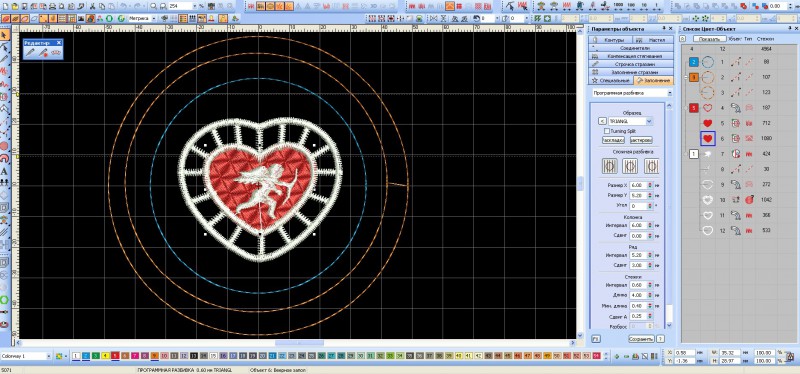The height and width of the screenshot is (374, 800).
Task: Click the New design icon in top toolbar
Action: coord(6,6)
